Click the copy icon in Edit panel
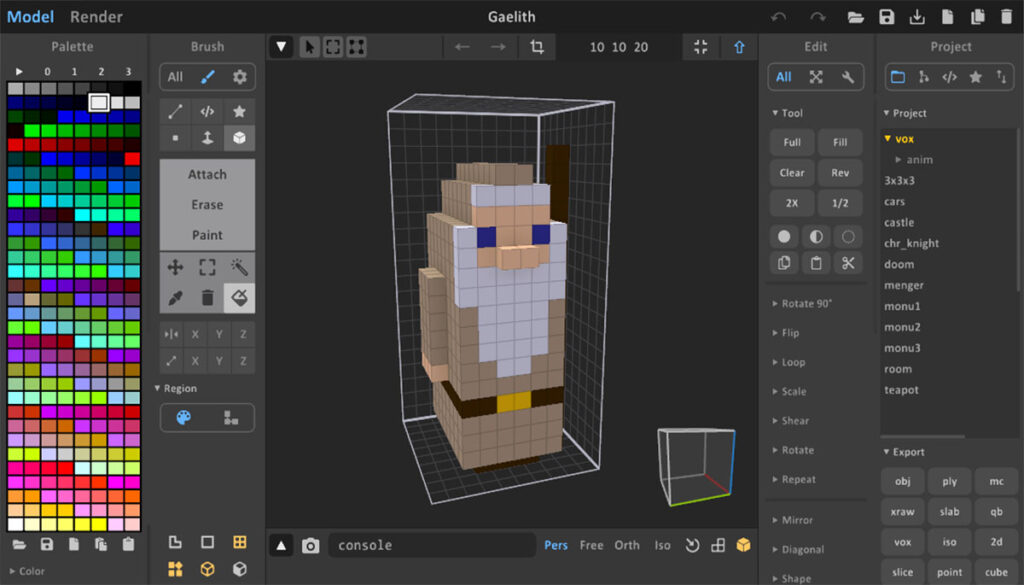 click(784, 263)
